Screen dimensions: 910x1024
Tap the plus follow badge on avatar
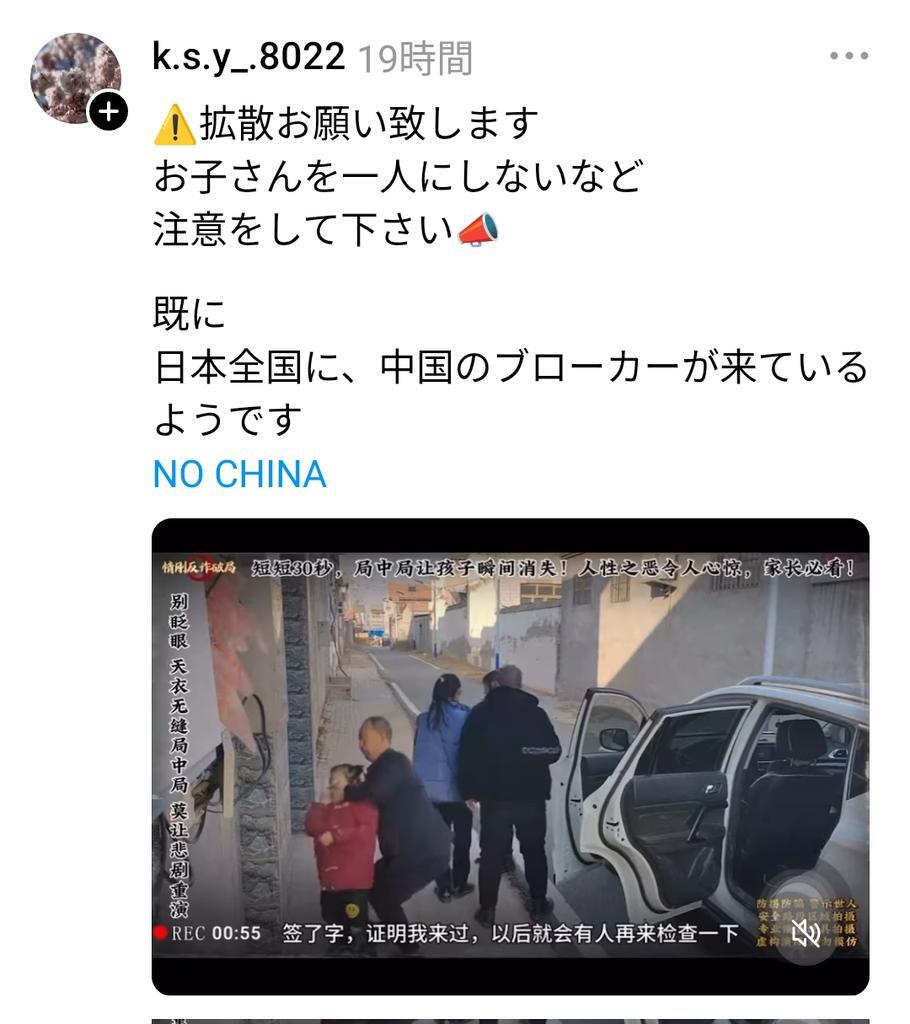[108, 111]
